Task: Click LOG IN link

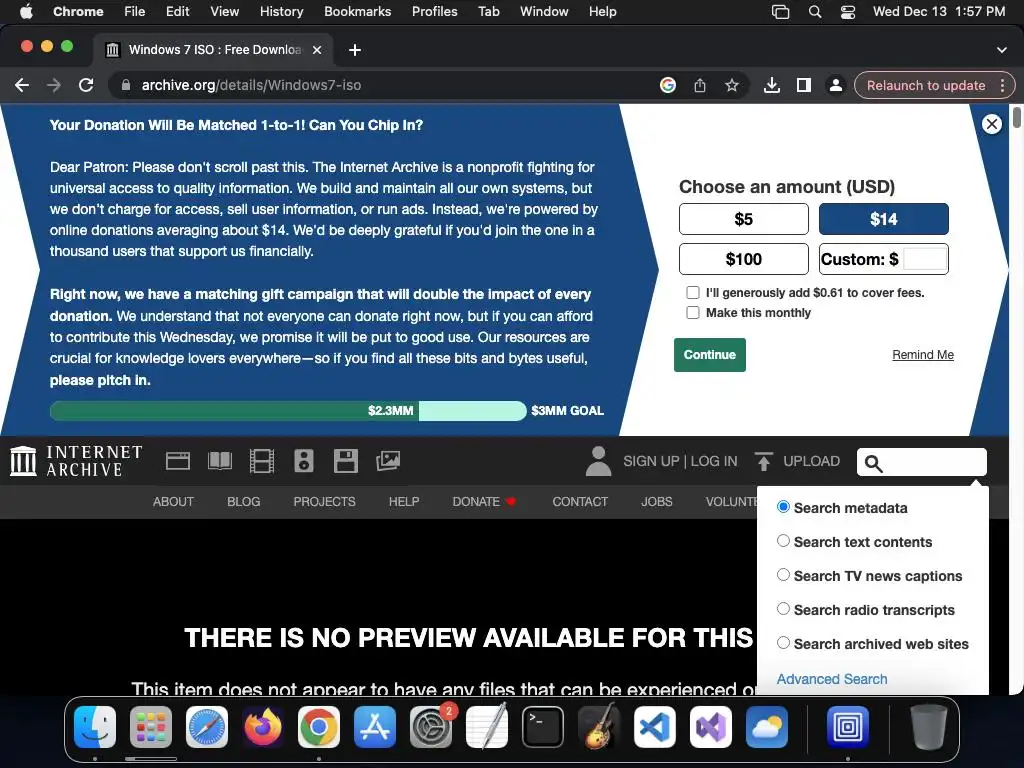Action: point(714,461)
